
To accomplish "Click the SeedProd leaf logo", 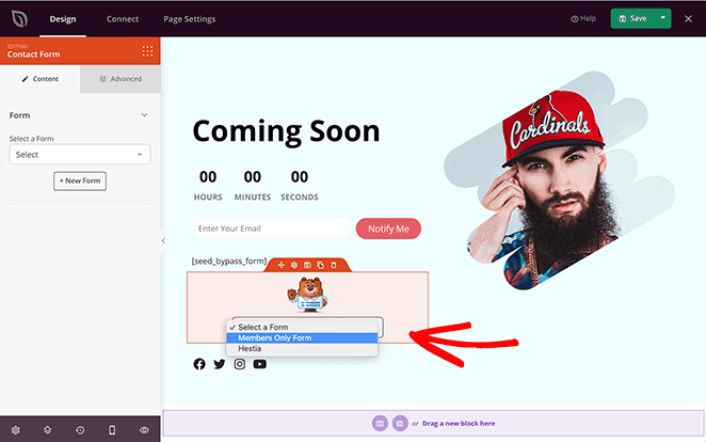I will [x=19, y=19].
